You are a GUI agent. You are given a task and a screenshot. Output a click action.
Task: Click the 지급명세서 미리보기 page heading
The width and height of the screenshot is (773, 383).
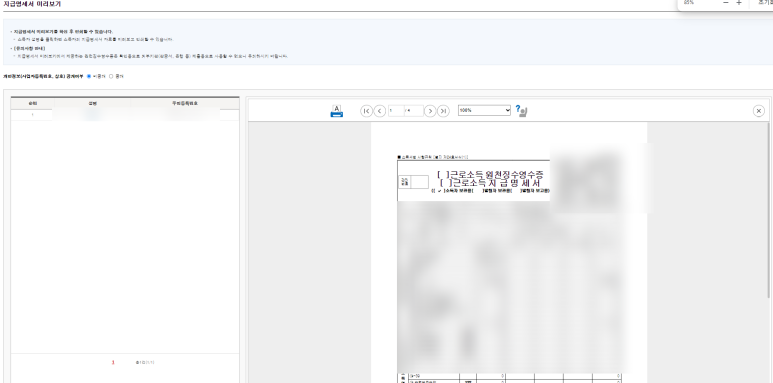(x=32, y=4)
